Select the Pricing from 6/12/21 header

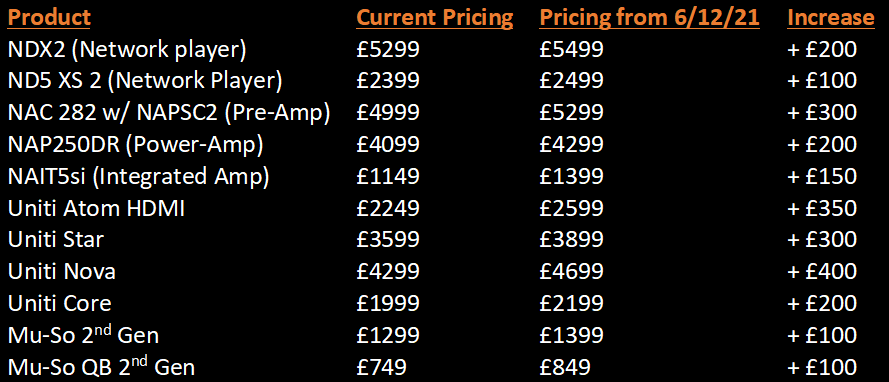(650, 18)
